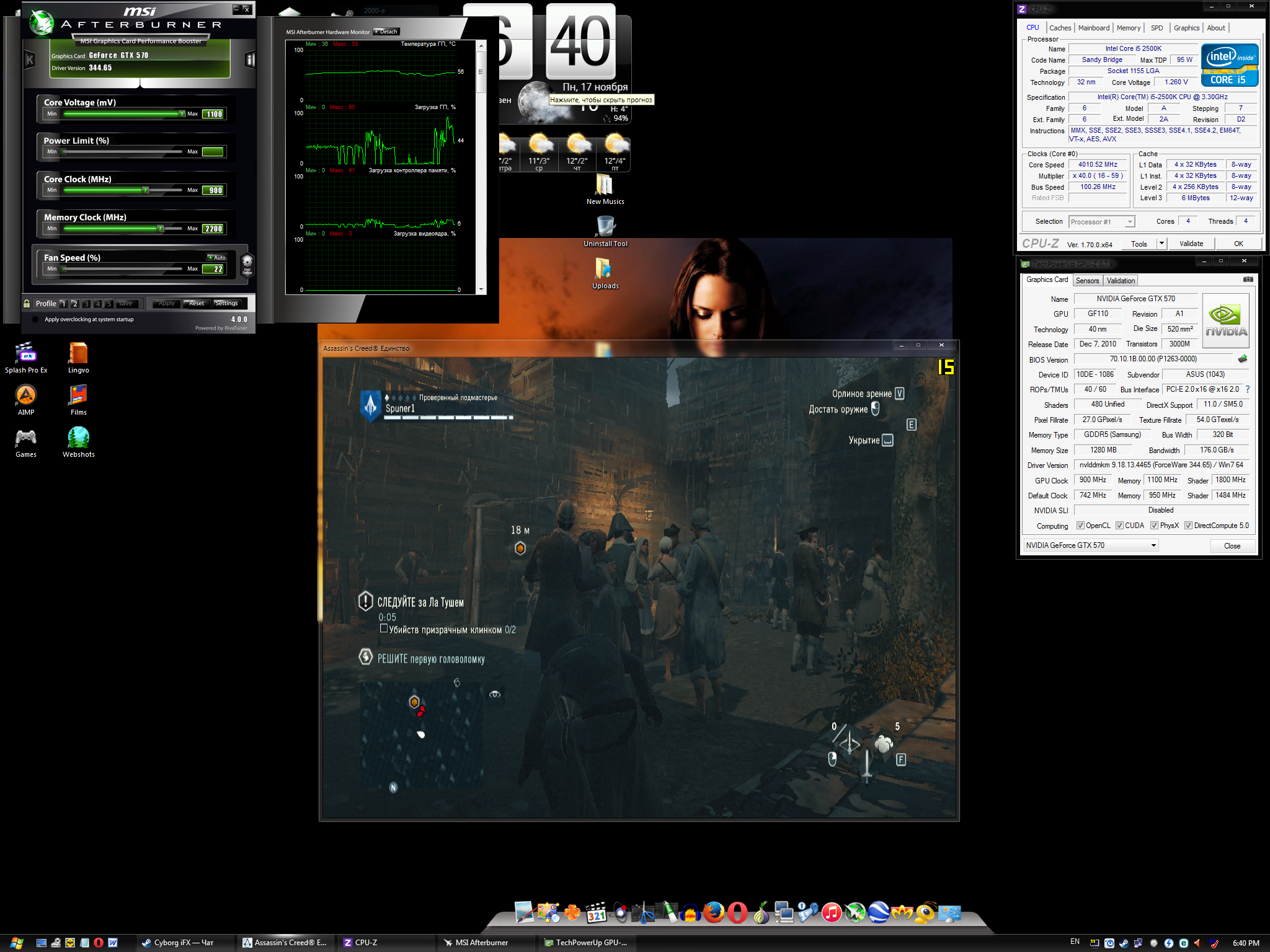This screenshot has width=1270, height=952.
Task: Launch Opera browser from the bottom dock
Action: click(737, 912)
